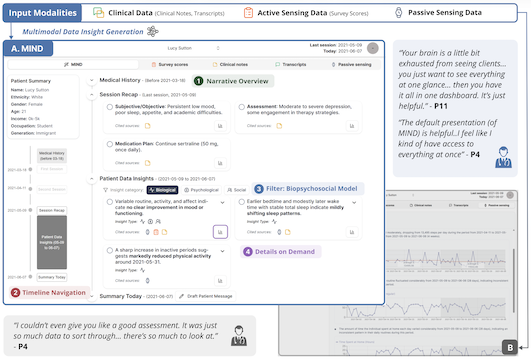Jump to Summary Today in the timeline

(52, 277)
